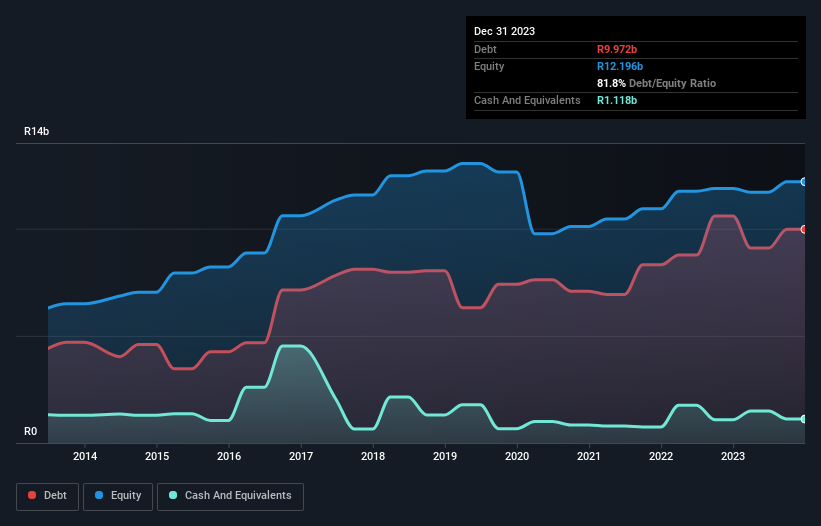Click the R0 y-axis label

30,431
